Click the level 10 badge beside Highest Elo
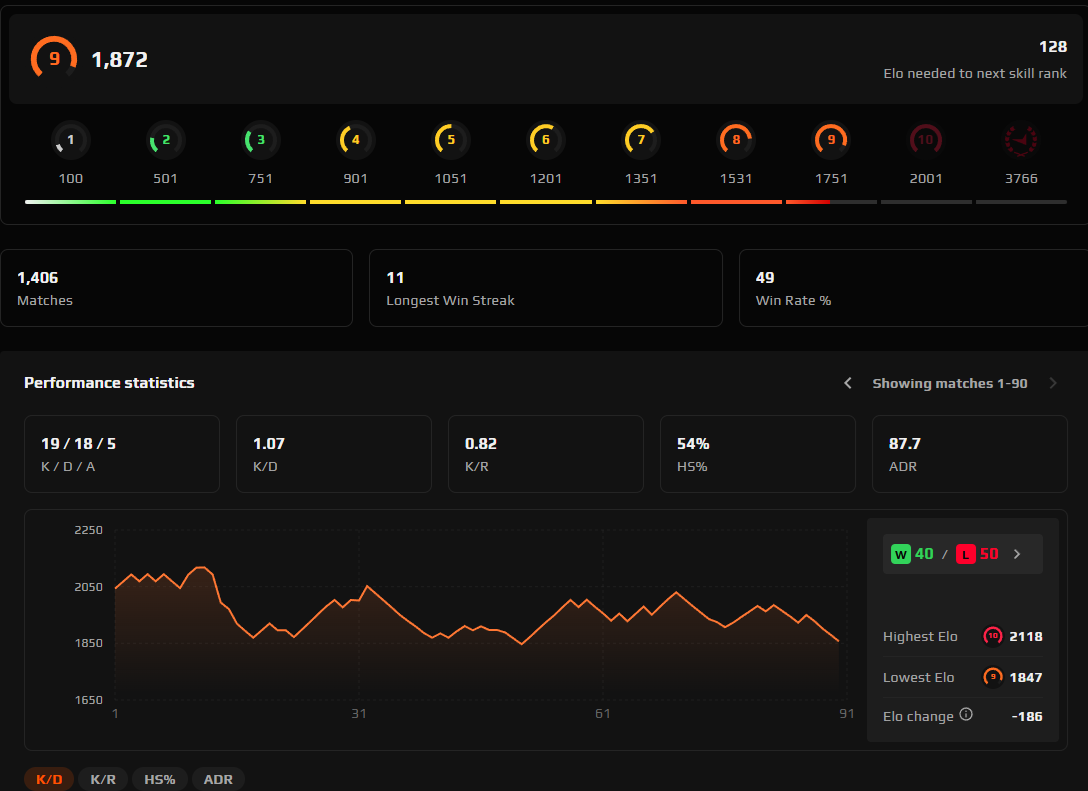This screenshot has height=791, width=1088. point(993,636)
